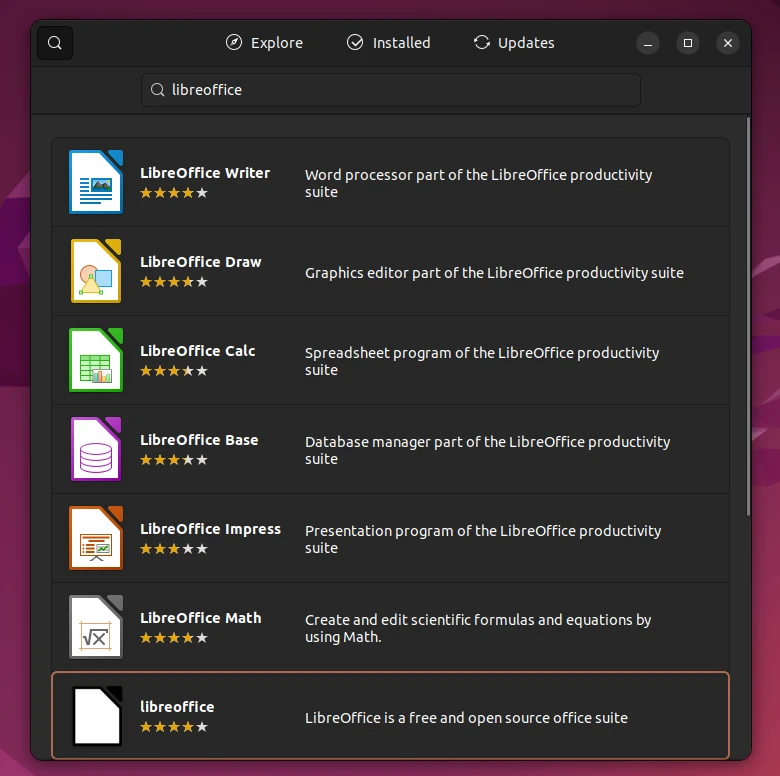This screenshot has height=776, width=780.
Task: Click the results list vertical scrollbar
Action: pyautogui.click(x=748, y=316)
